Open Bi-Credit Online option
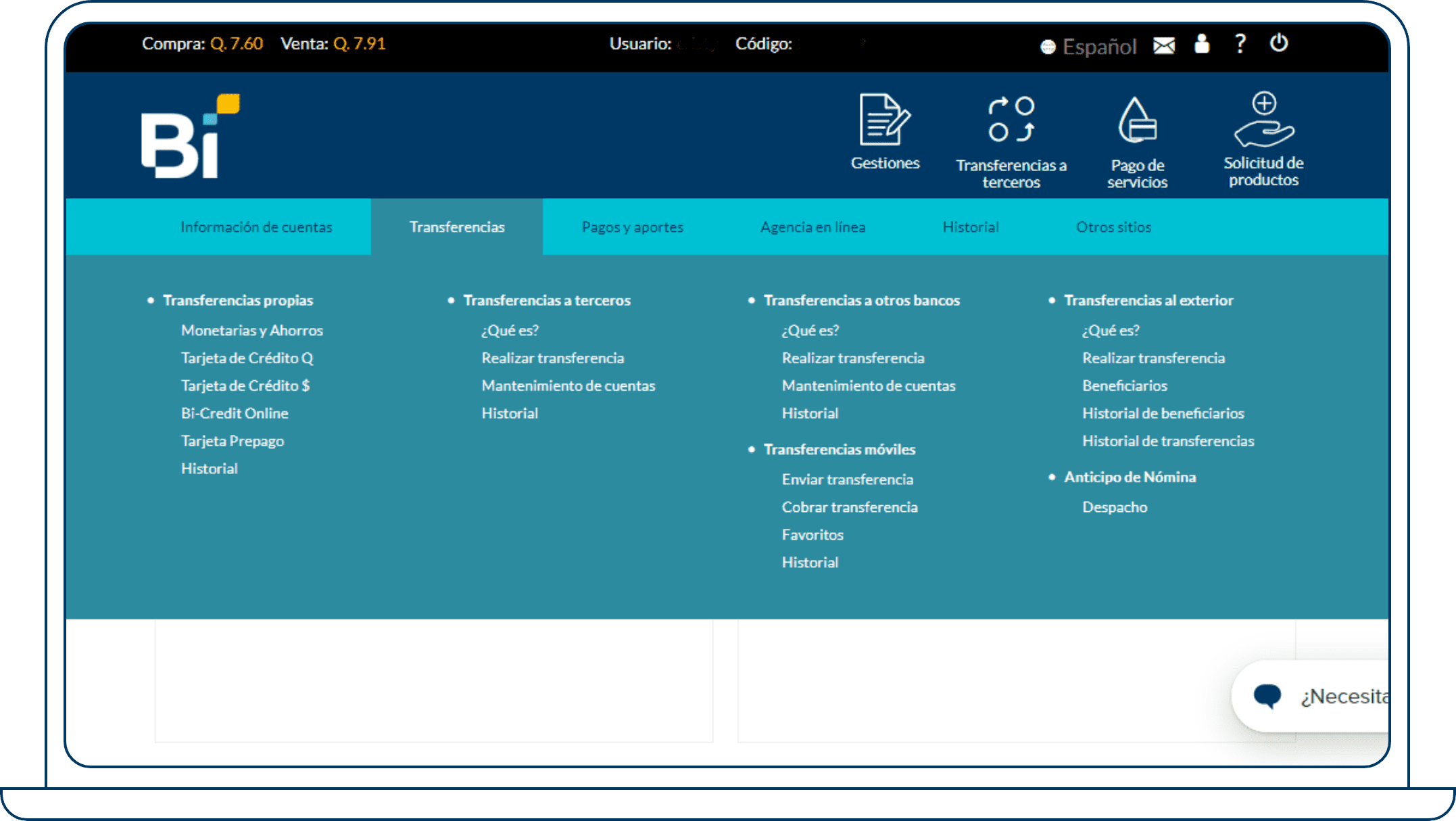This screenshot has width=1456, height=821. coord(235,414)
